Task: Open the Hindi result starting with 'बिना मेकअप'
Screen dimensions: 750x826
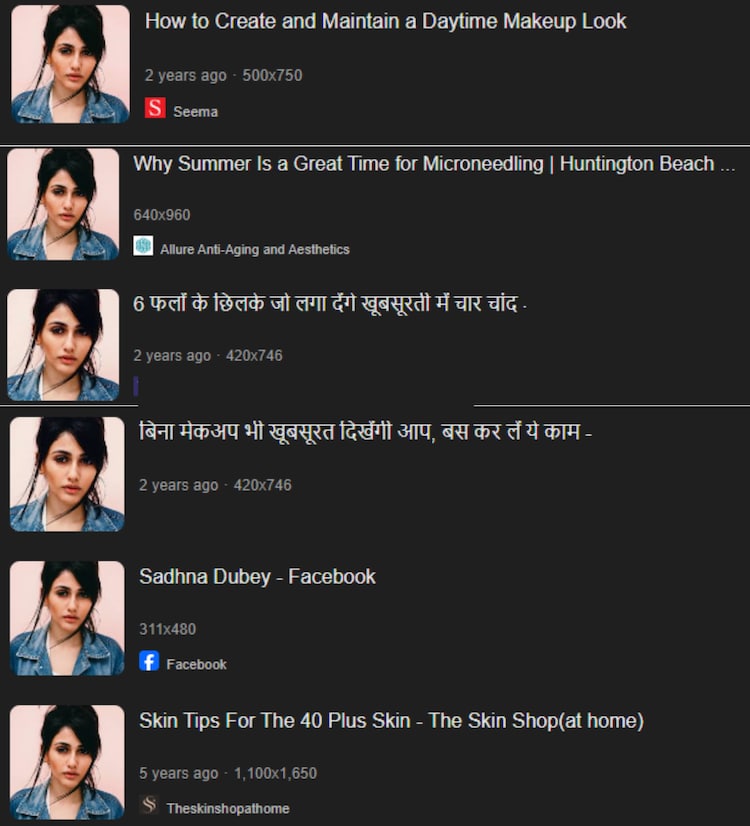Action: click(365, 432)
